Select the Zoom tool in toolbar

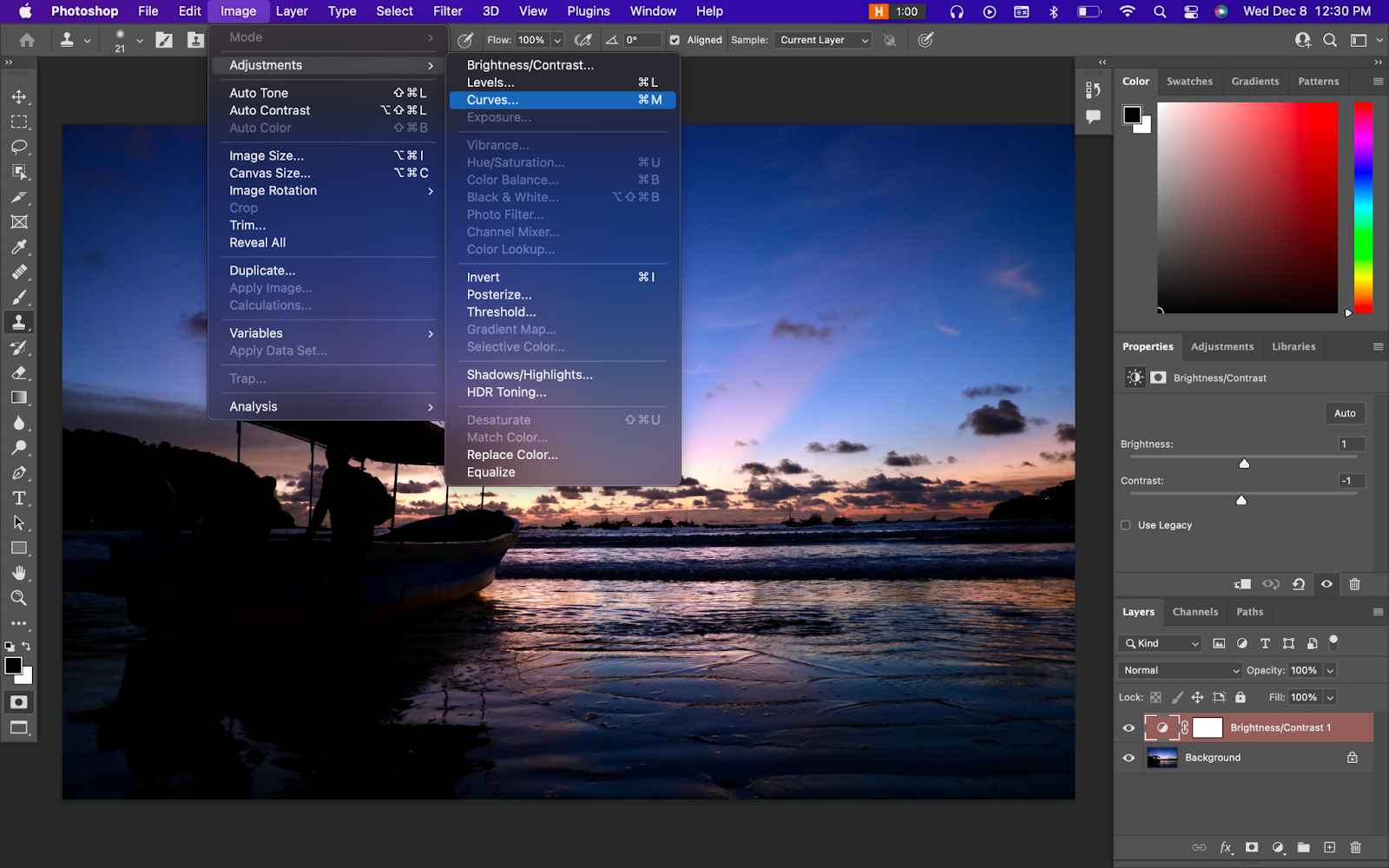click(19, 598)
